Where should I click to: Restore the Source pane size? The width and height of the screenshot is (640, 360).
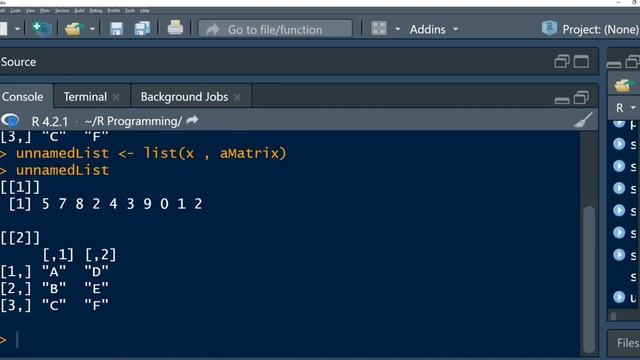coord(562,62)
